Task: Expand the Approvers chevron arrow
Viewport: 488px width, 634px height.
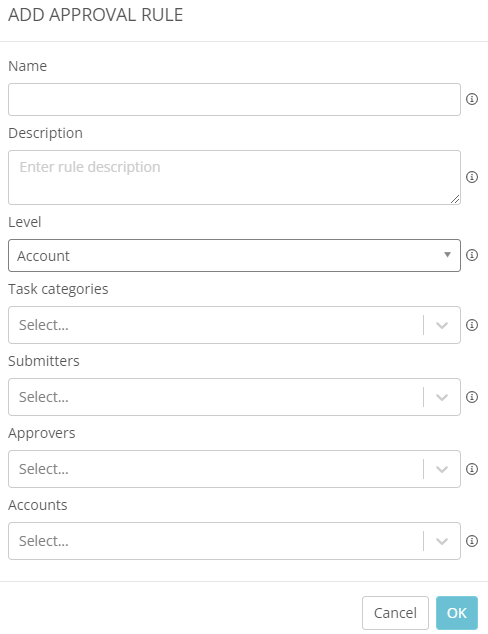Action: tap(442, 469)
